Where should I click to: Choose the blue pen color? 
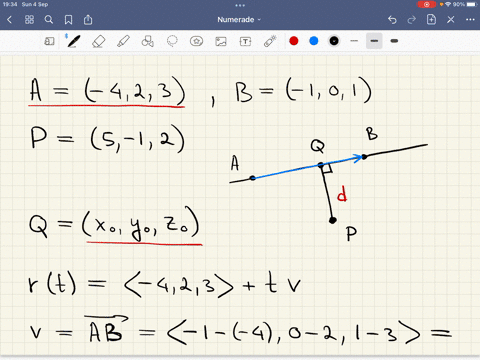pyautogui.click(x=314, y=41)
